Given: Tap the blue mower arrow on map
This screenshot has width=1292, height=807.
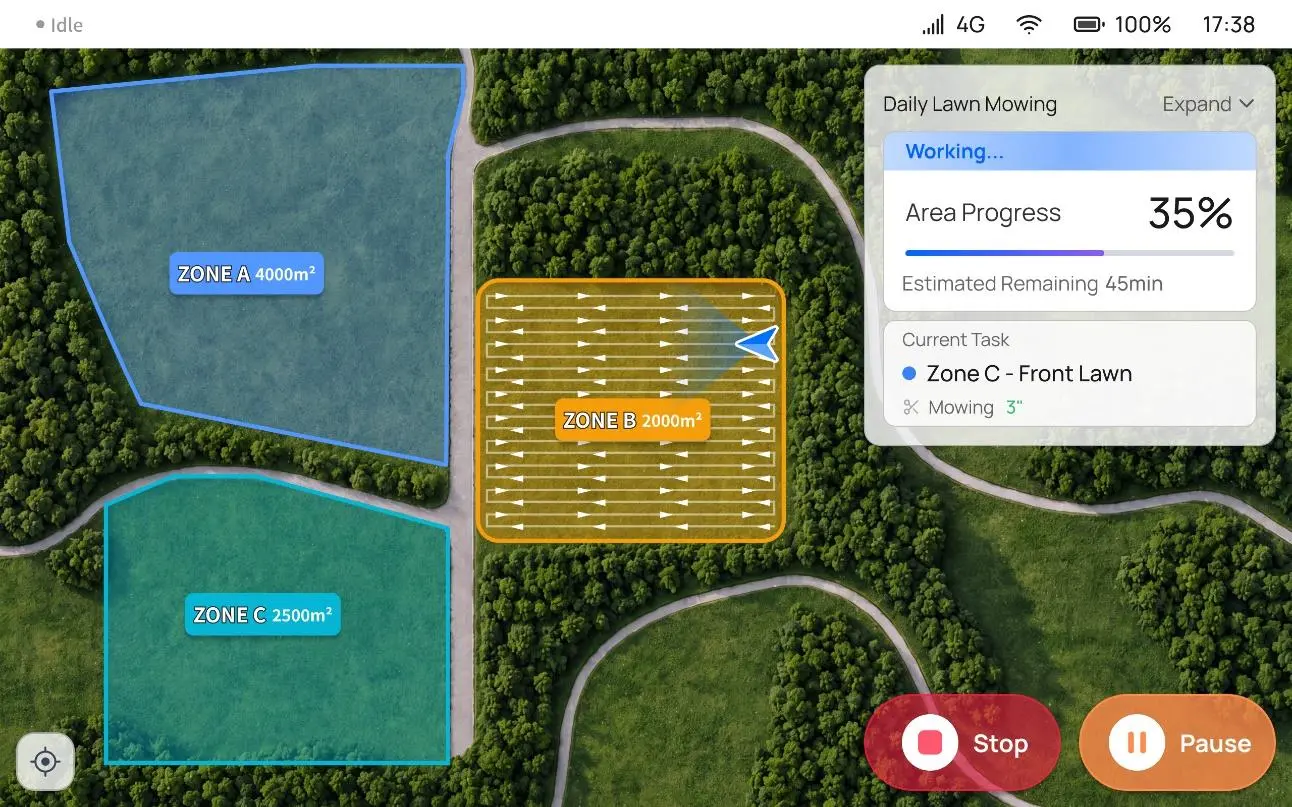Looking at the screenshot, I should pos(757,344).
